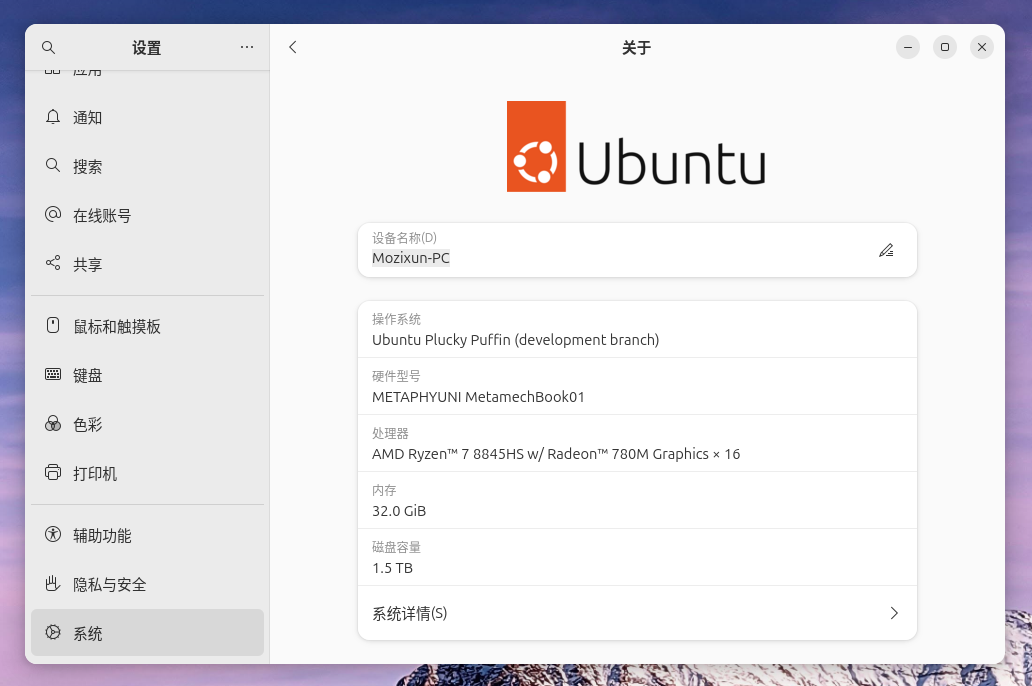Open 通知 notifications settings
Screen dimensions: 1032x686
147,118
